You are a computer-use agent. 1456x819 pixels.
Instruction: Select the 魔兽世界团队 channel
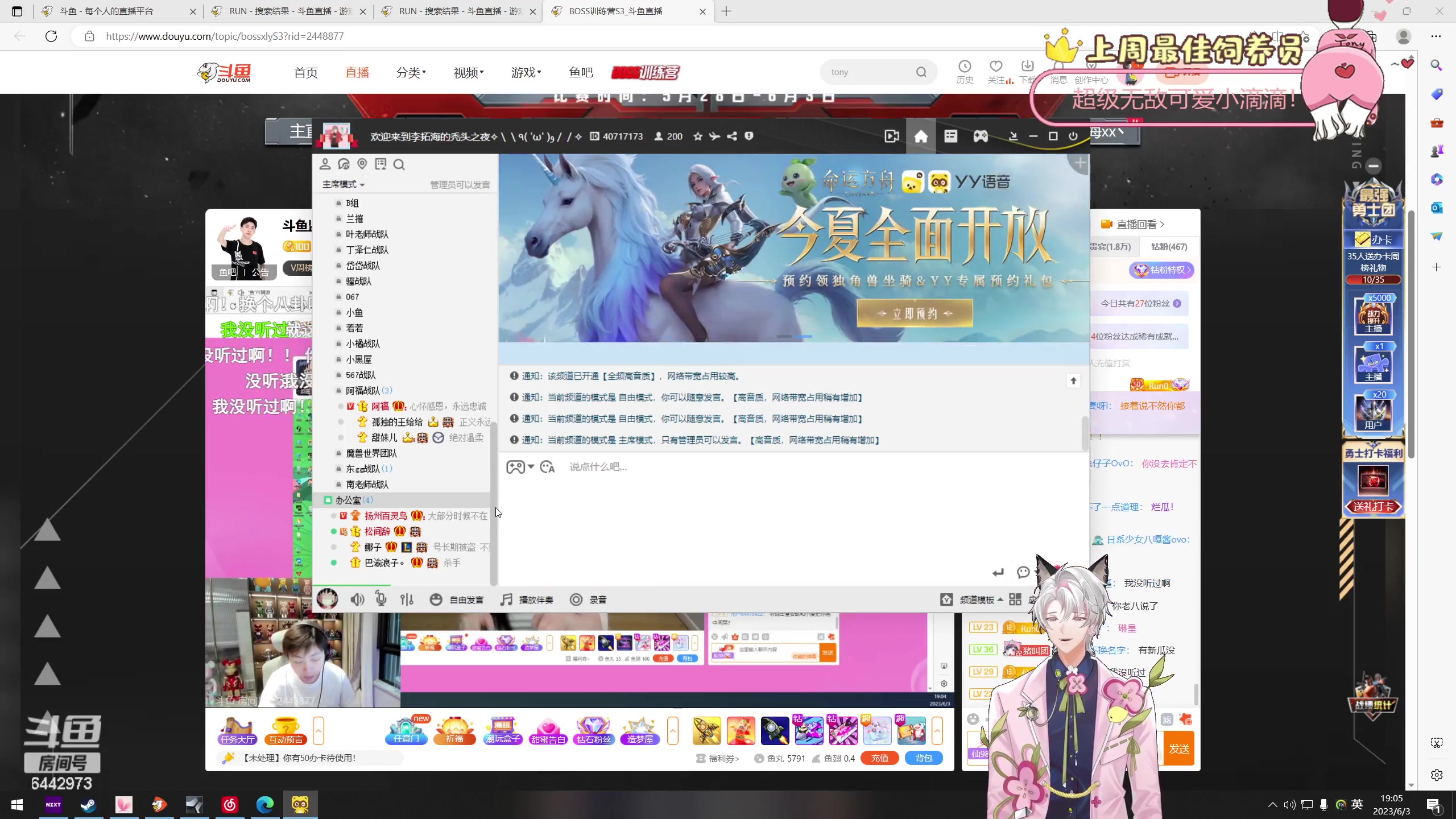pos(371,453)
